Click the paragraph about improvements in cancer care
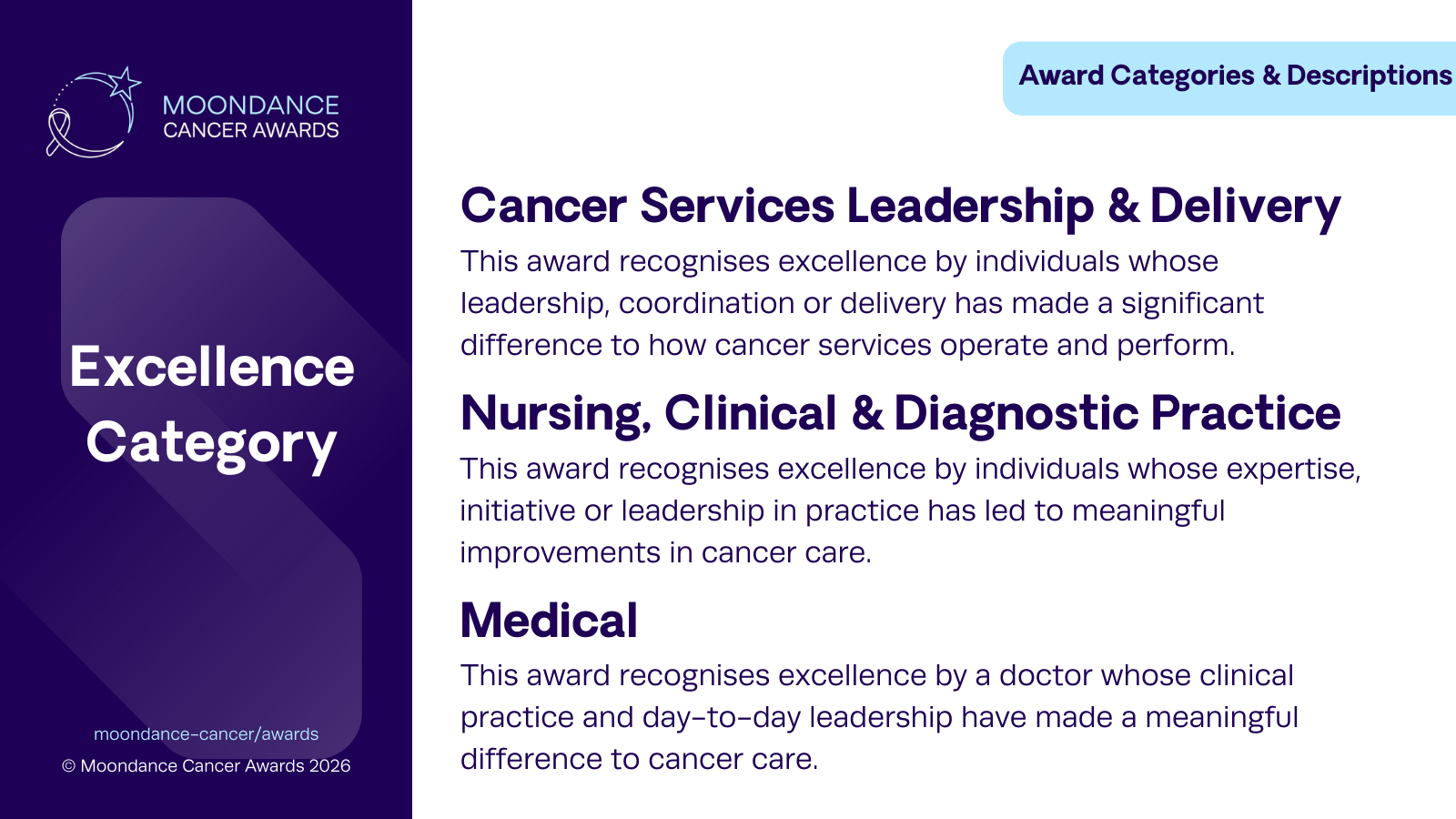Viewport: 1456px width, 819px height. coord(910,511)
